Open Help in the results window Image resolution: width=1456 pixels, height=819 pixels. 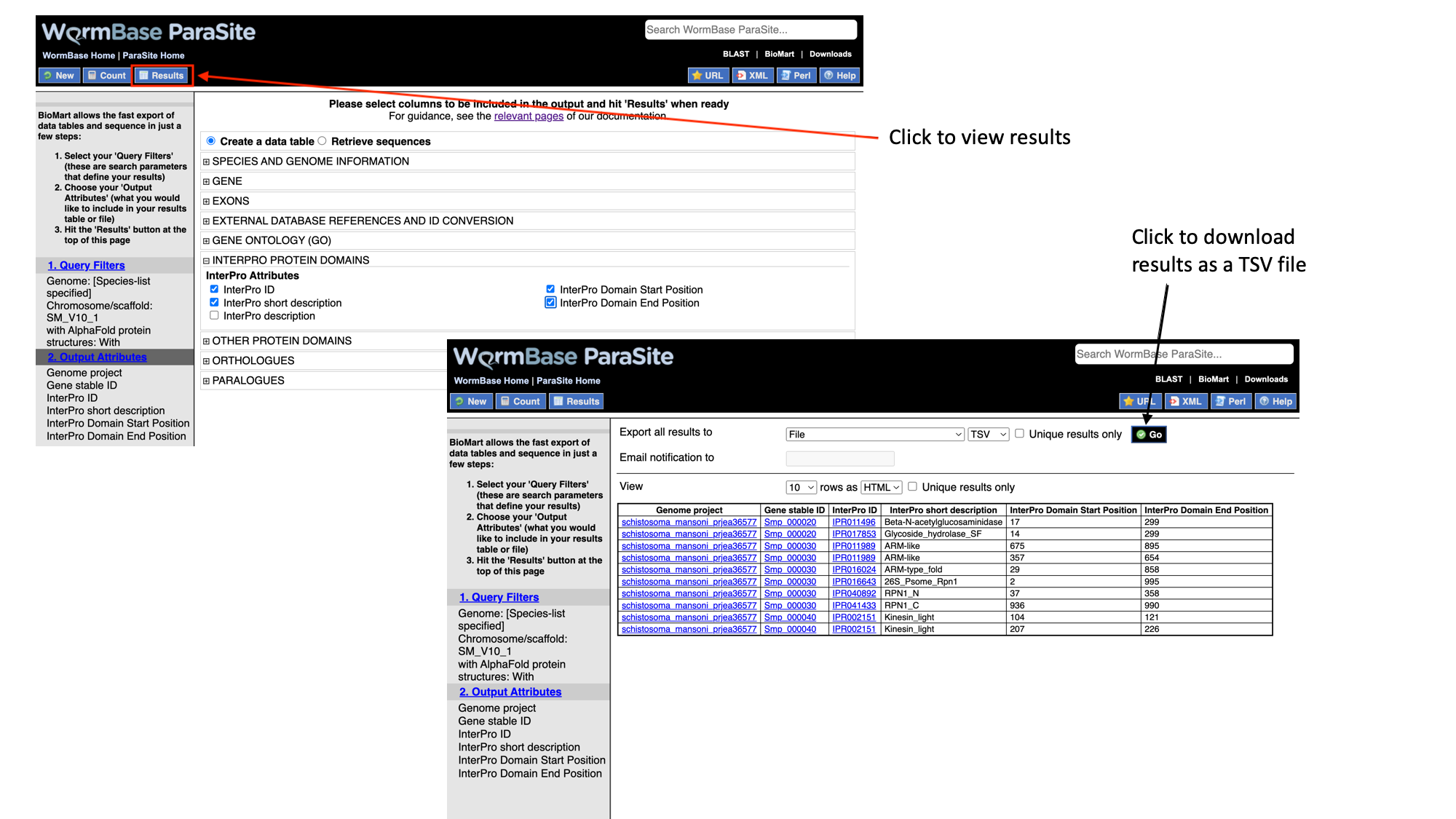pos(1276,401)
